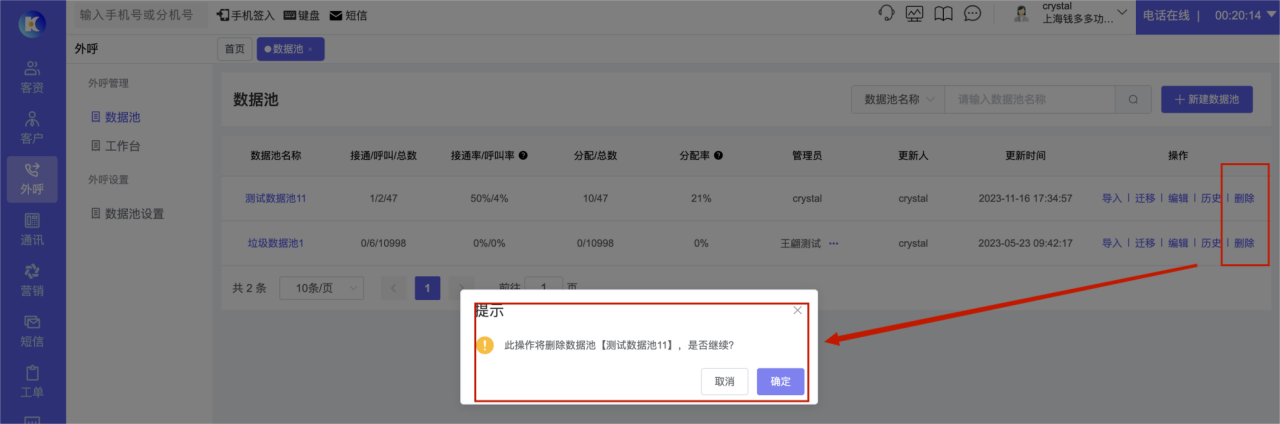The width and height of the screenshot is (1280, 424).
Task: Select 工作台 in the 外呼 menu
Action: 122,147
